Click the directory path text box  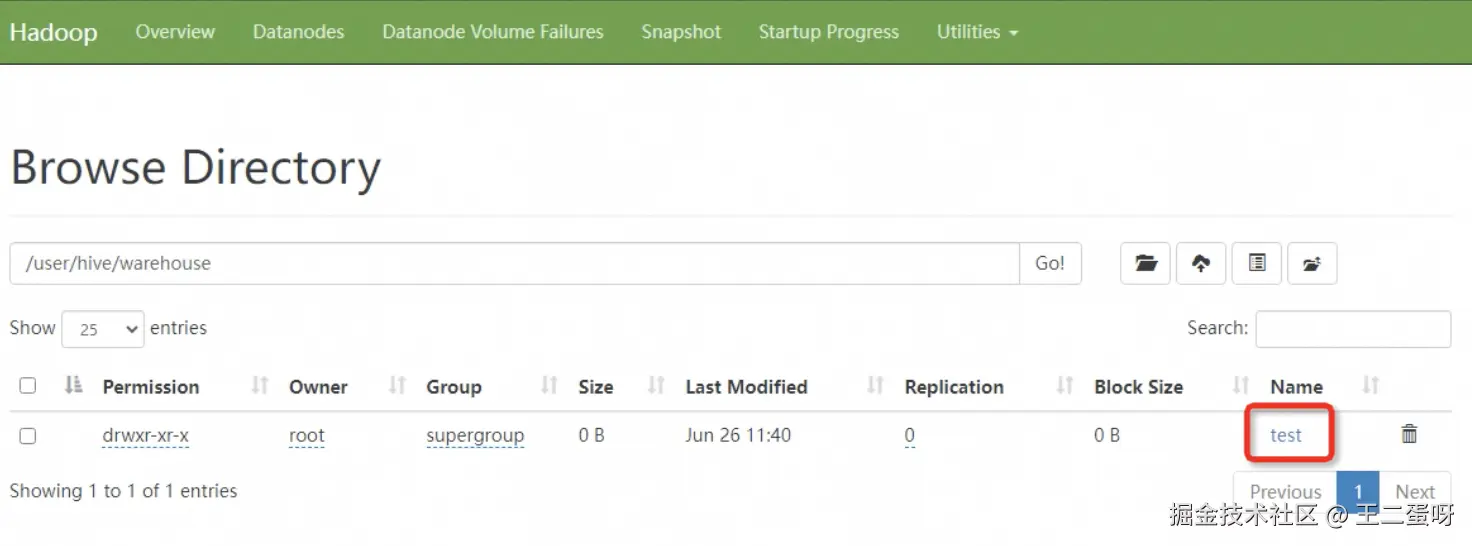514,264
